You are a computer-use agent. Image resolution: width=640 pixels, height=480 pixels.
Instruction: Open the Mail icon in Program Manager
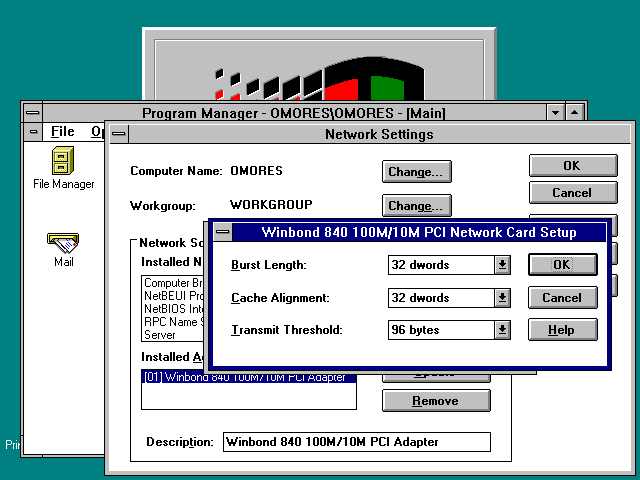tap(63, 250)
